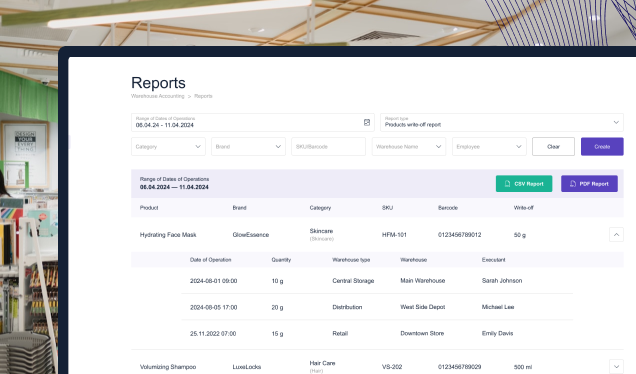Click the HFM-101 SKU cell
The width and height of the screenshot is (636, 374).
point(394,235)
